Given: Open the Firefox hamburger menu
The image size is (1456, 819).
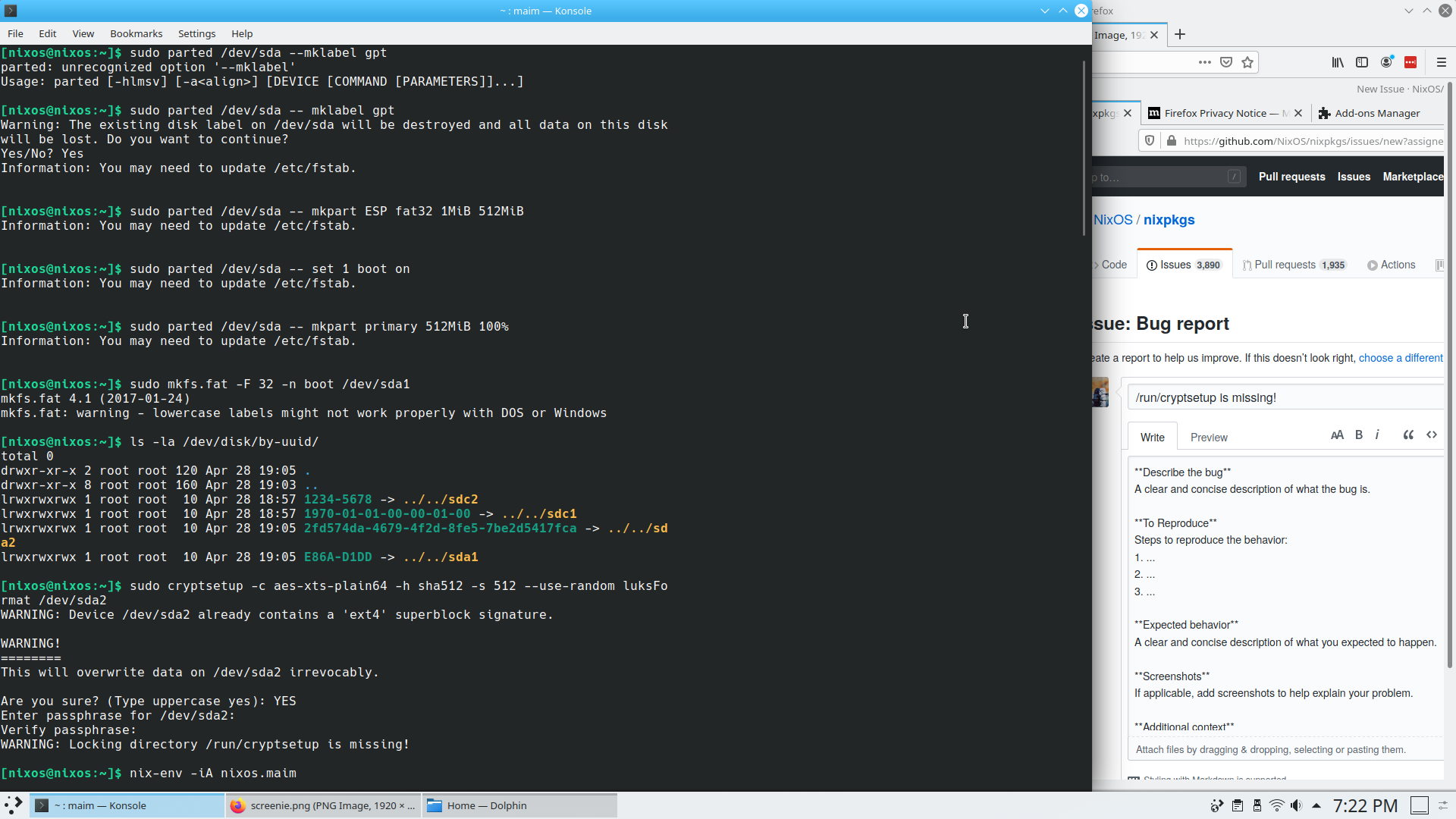Looking at the screenshot, I should [x=1442, y=61].
